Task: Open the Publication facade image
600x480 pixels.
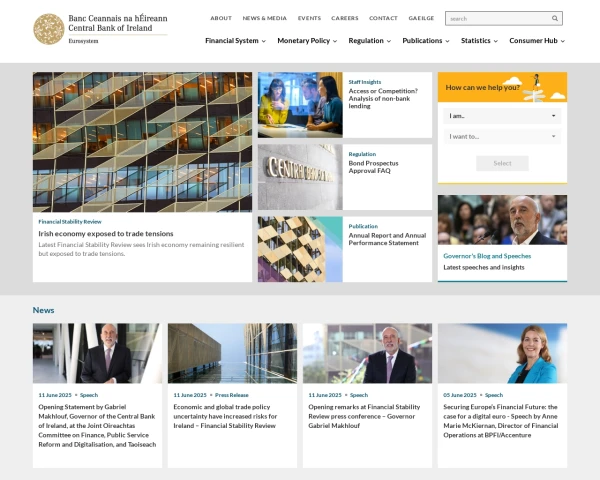Action: pyautogui.click(x=300, y=249)
